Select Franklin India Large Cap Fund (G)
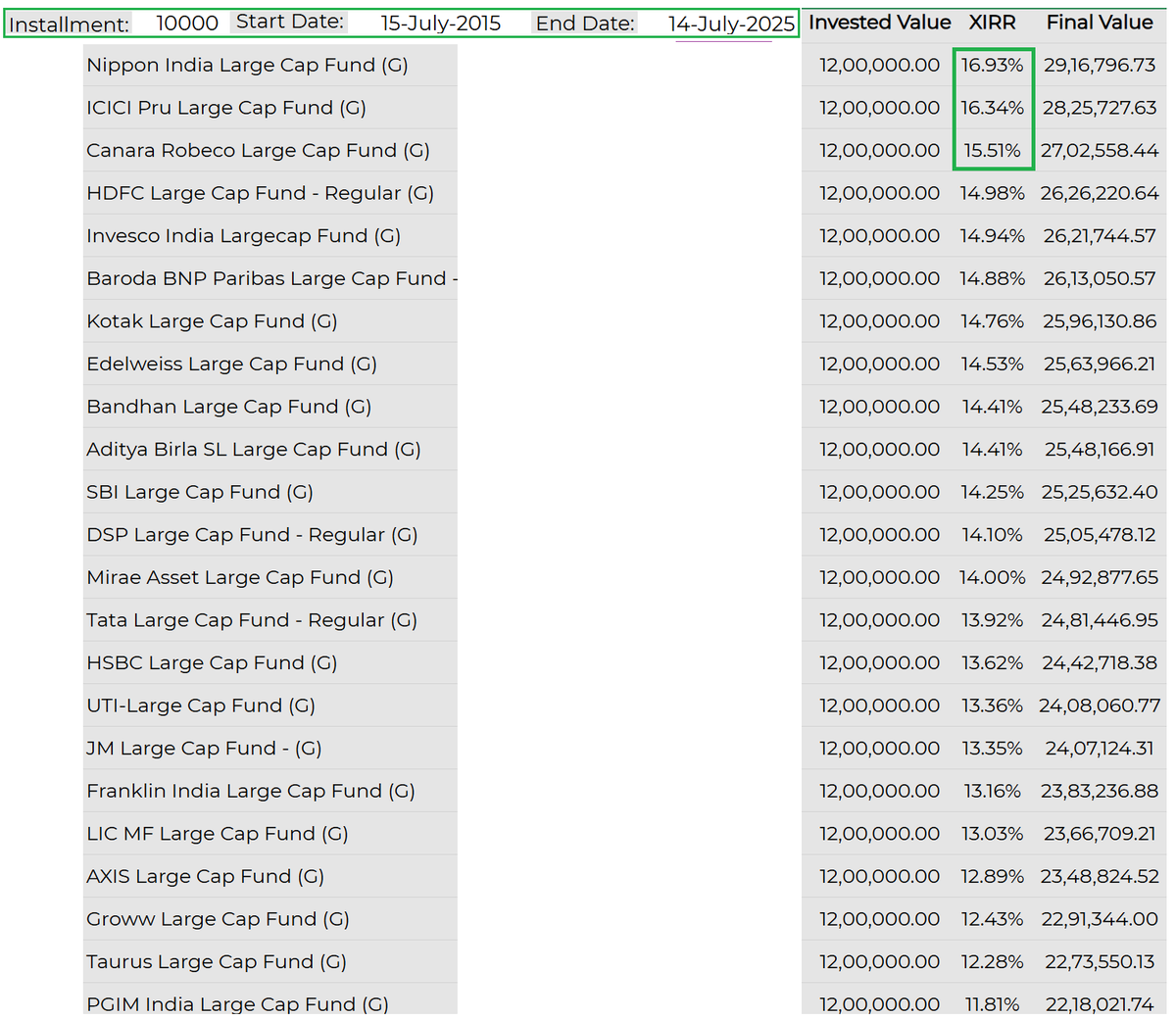Screen dimensions: 1176x1021 (x=251, y=791)
